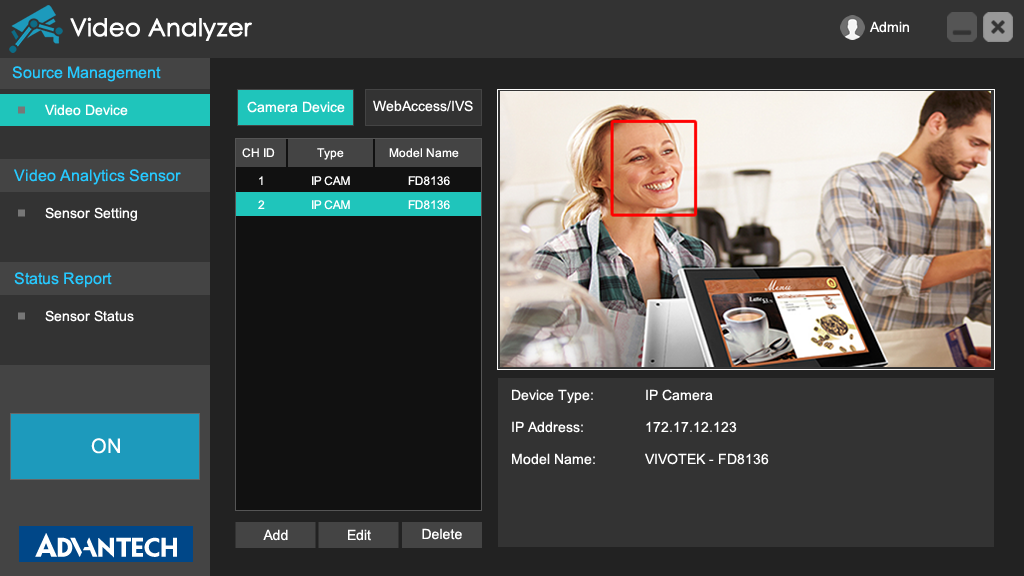Open the Video Device page

(x=86, y=110)
